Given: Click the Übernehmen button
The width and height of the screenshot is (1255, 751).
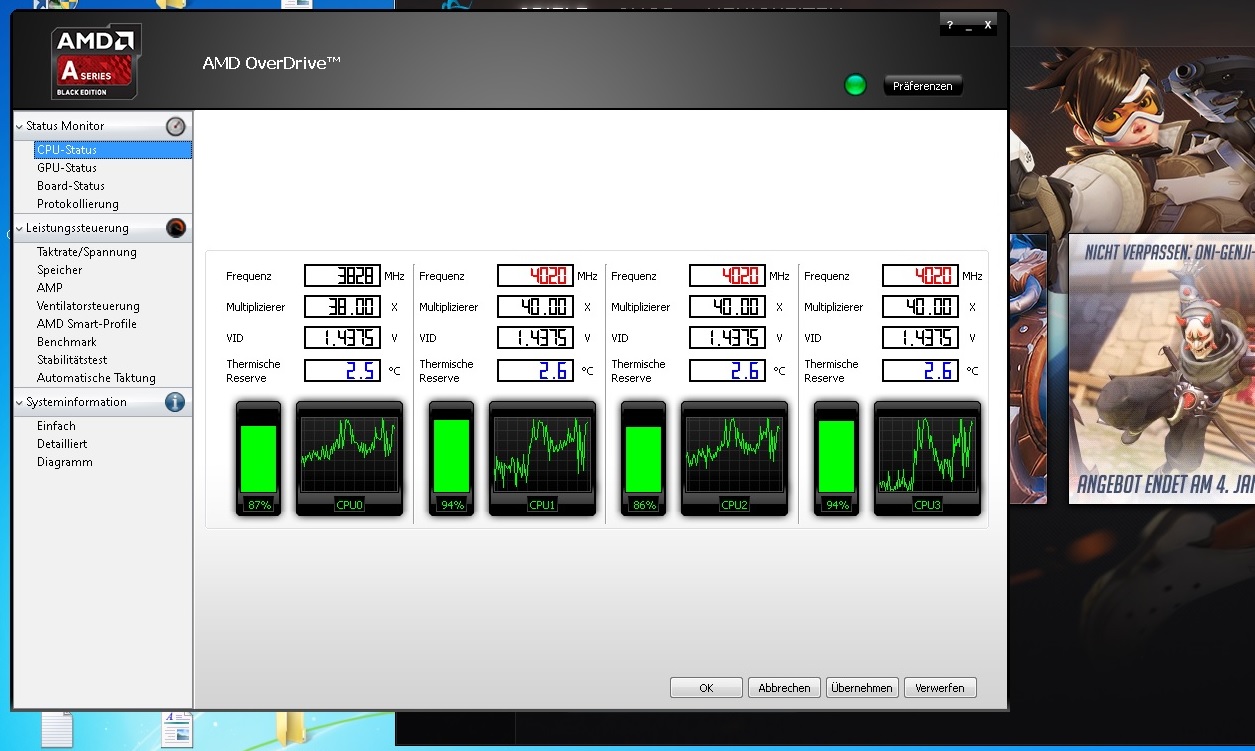Looking at the screenshot, I should pos(862,688).
